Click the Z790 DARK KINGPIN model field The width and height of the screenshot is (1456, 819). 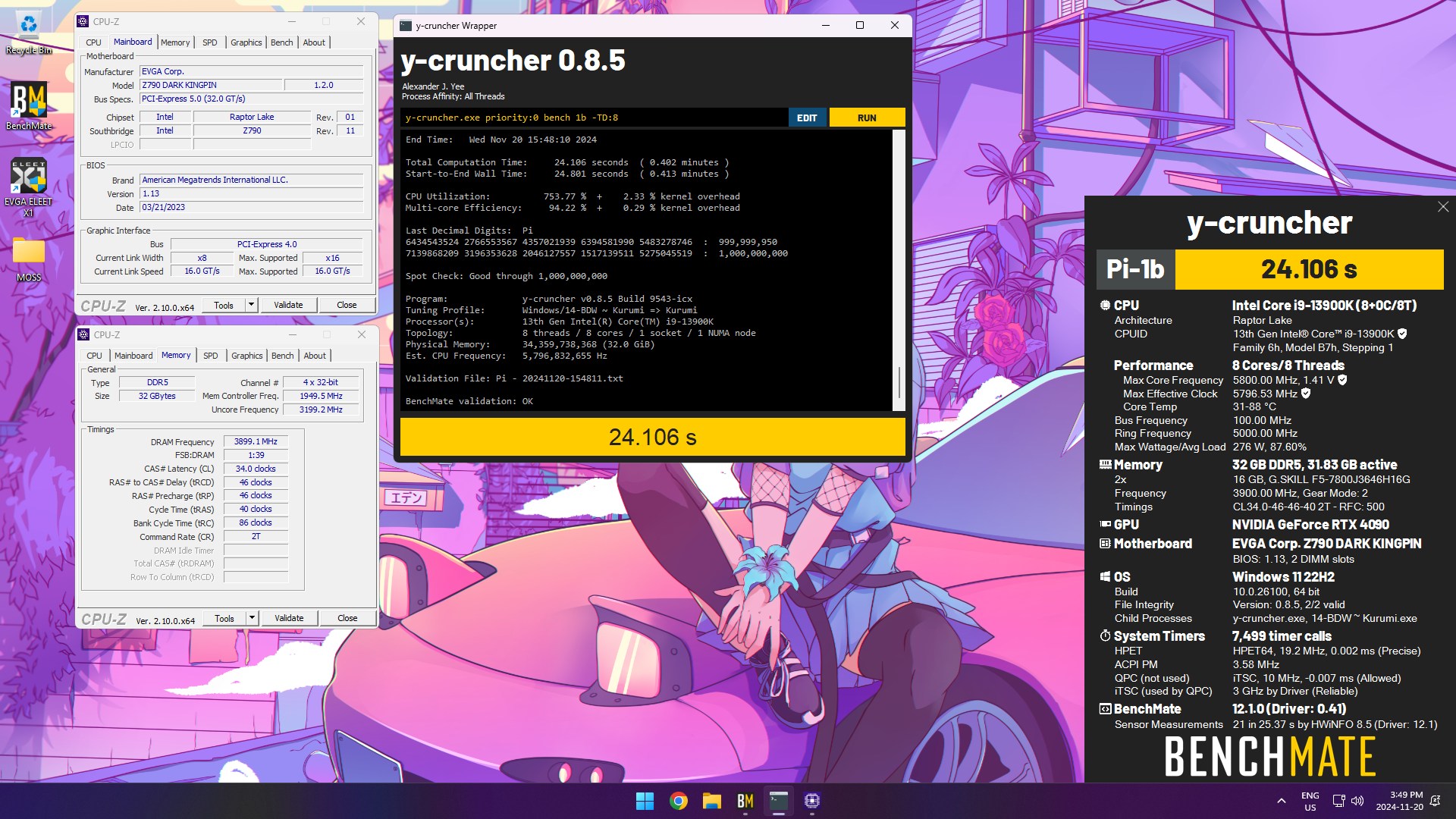pyautogui.click(x=211, y=85)
